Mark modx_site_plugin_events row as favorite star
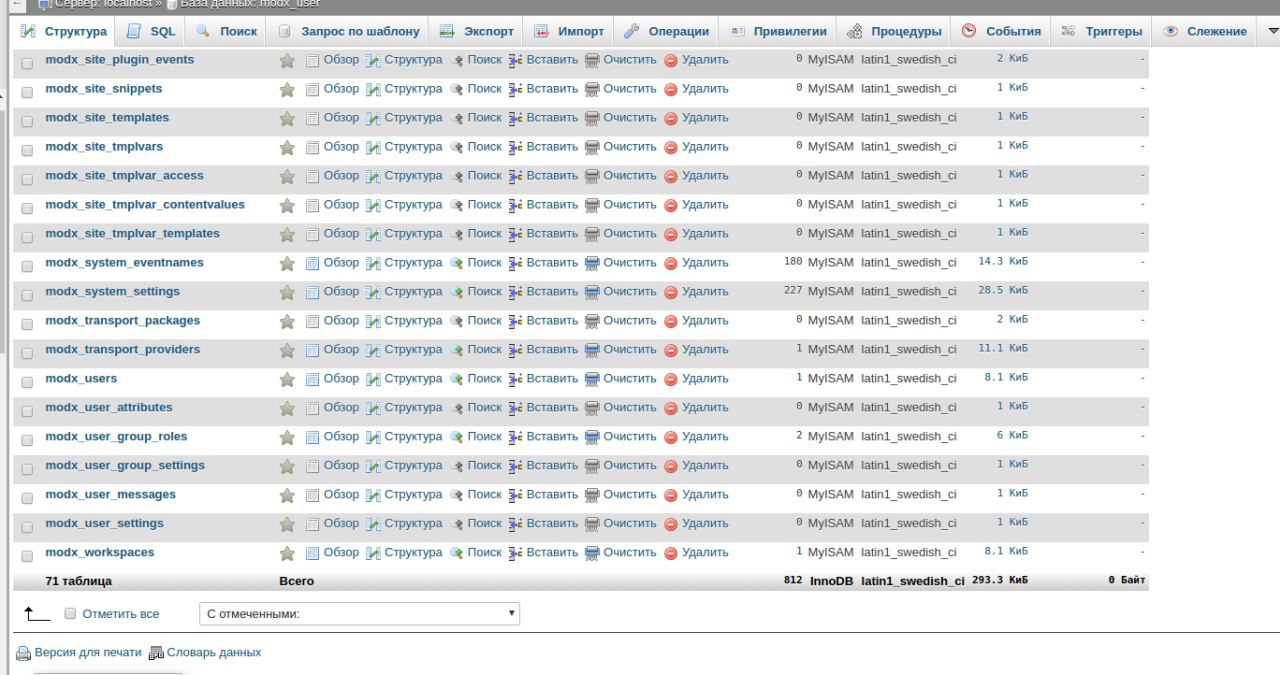The height and width of the screenshot is (675, 1280). pos(287,61)
